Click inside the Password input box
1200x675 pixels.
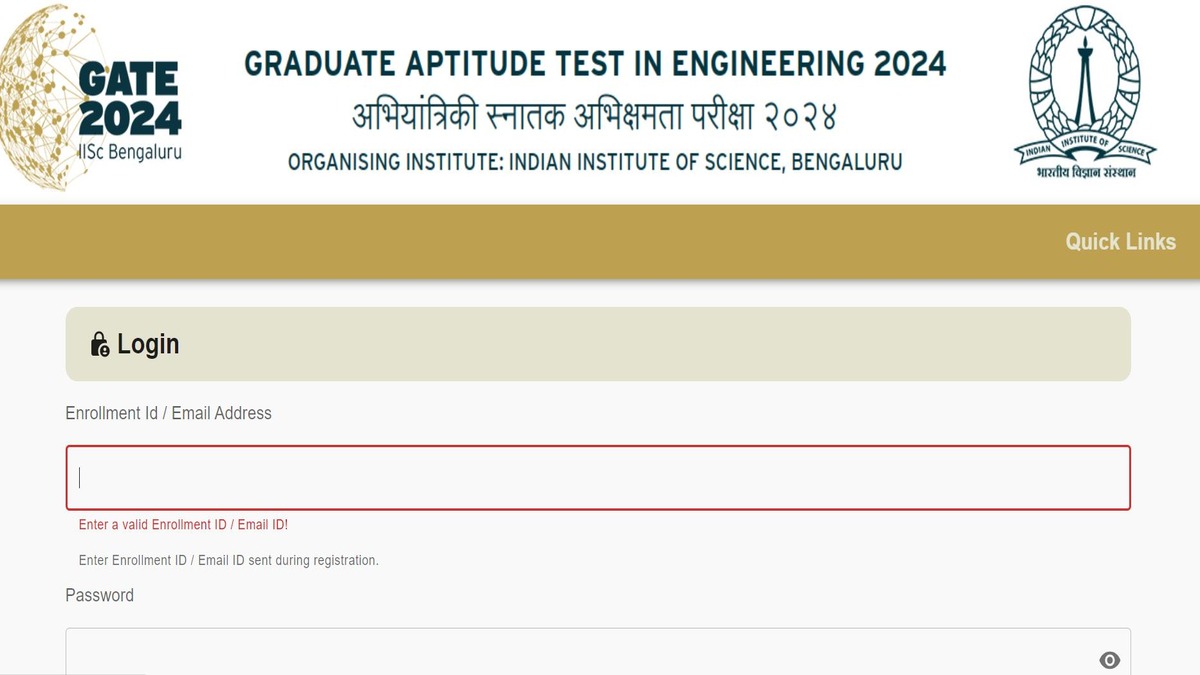(580, 655)
